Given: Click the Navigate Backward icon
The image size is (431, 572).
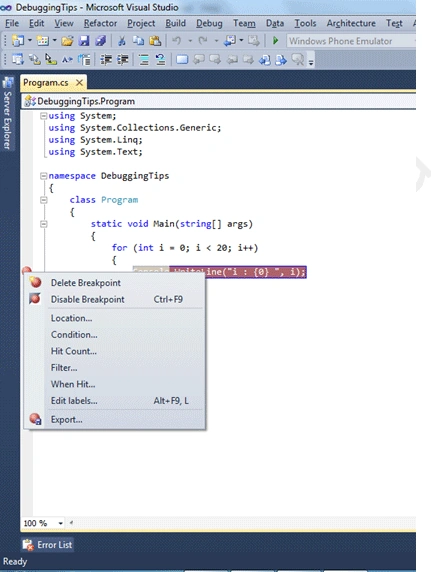Looking at the screenshot, I should click(230, 41).
